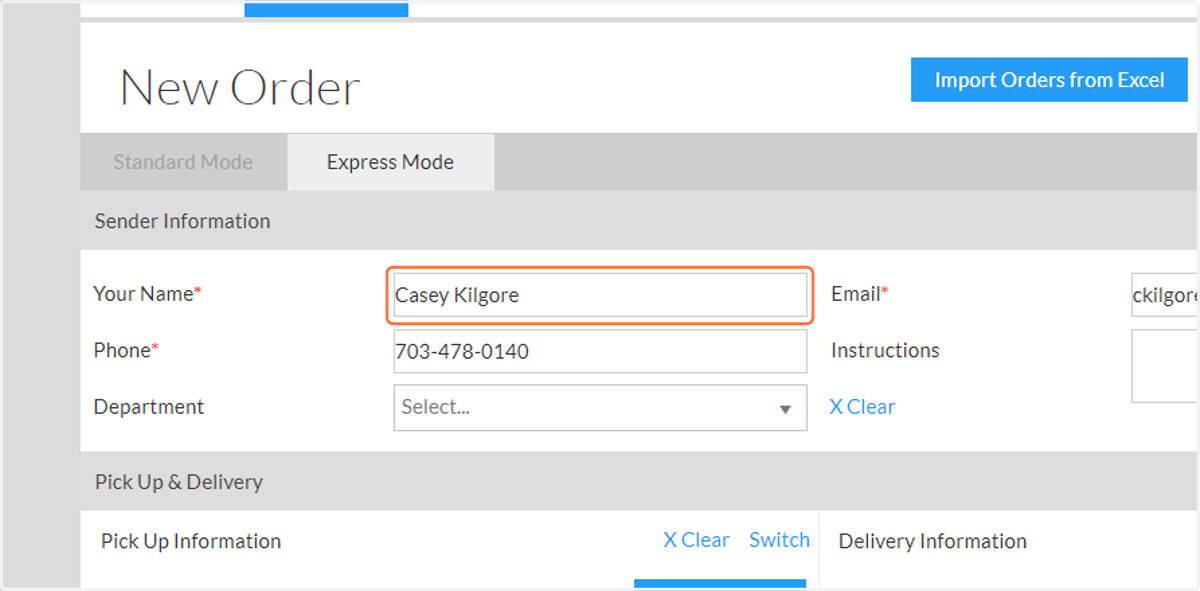The image size is (1200, 591).
Task: Click X Clear in Pick Up Information
Action: (696, 540)
